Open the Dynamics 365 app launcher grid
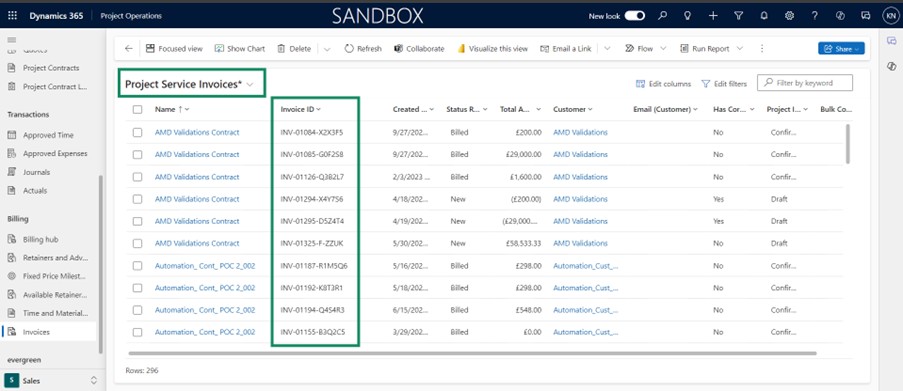Screen dimensions: 903x391 click(13, 16)
